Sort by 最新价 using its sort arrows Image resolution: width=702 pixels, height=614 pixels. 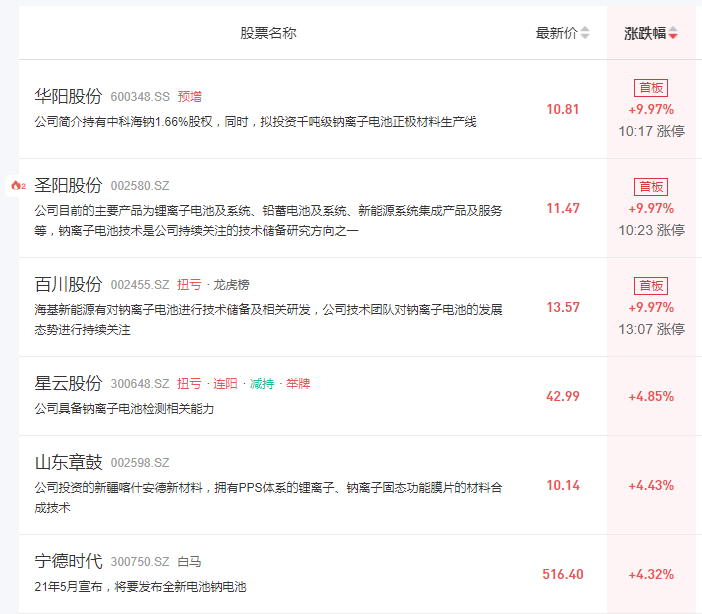pos(585,33)
